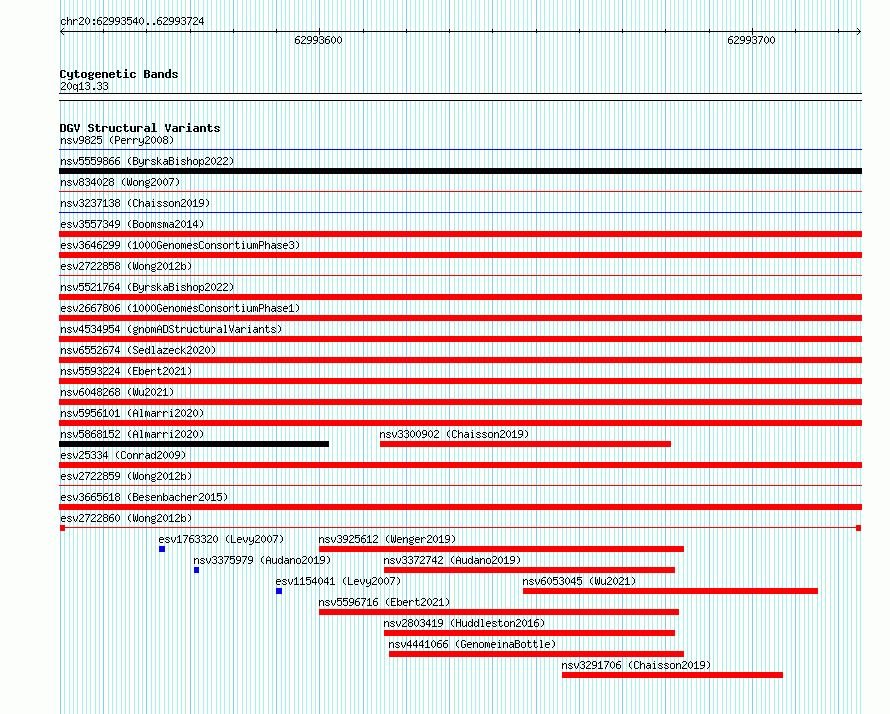
Task: Open variant nsv5559866 (ByrskaBishop2022)
Action: click(x=147, y=161)
